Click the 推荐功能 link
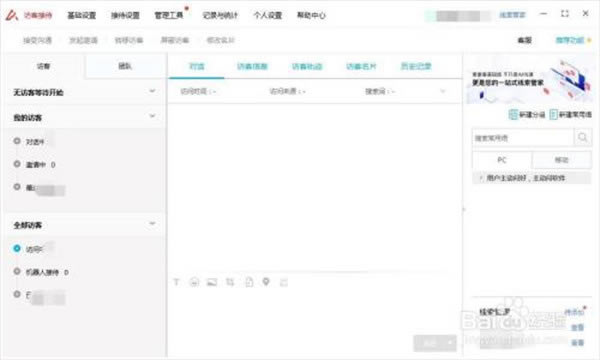The width and height of the screenshot is (600, 360). coord(570,40)
